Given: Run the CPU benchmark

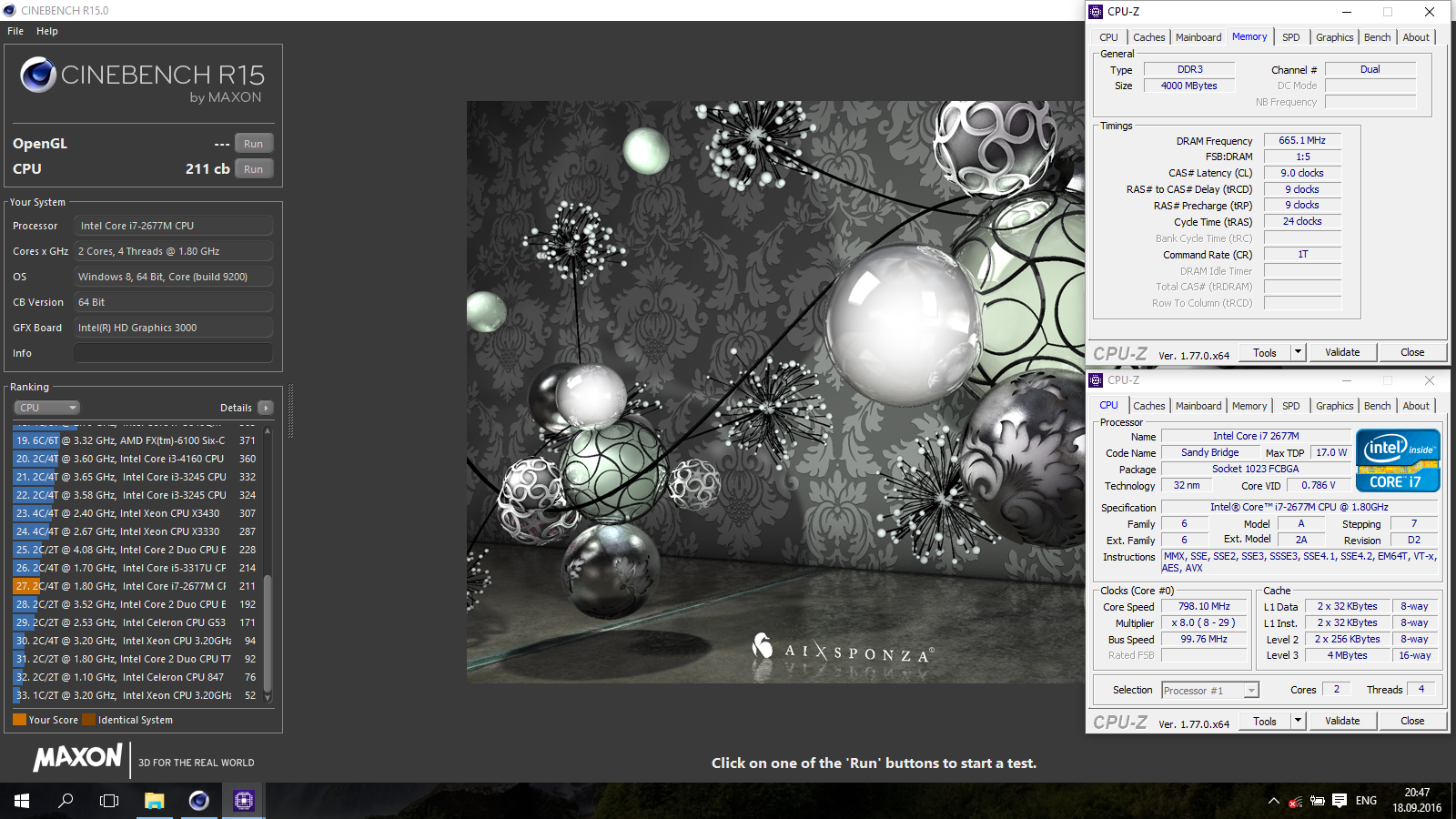Looking at the screenshot, I should (x=254, y=169).
